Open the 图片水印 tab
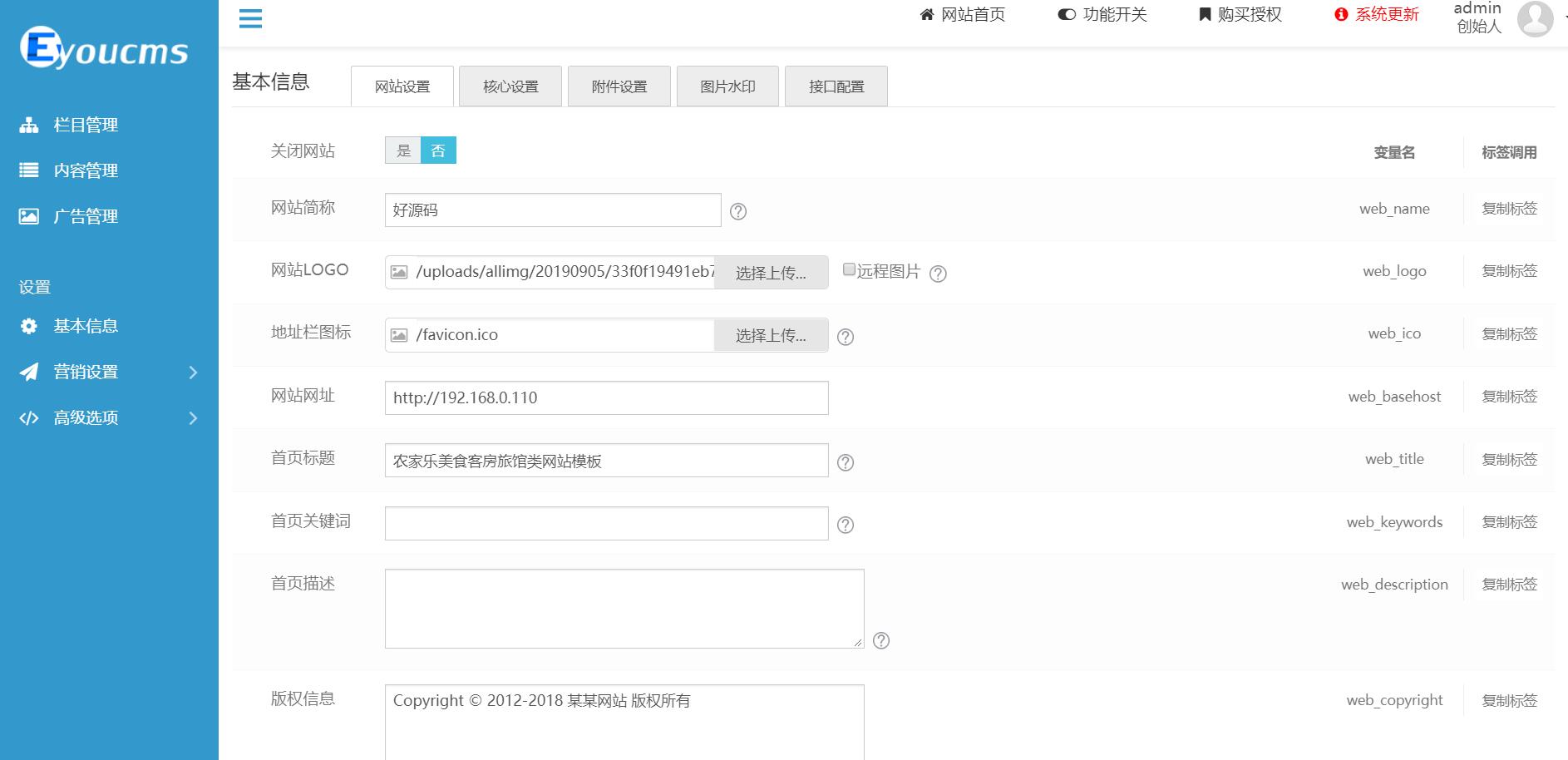 tap(727, 86)
